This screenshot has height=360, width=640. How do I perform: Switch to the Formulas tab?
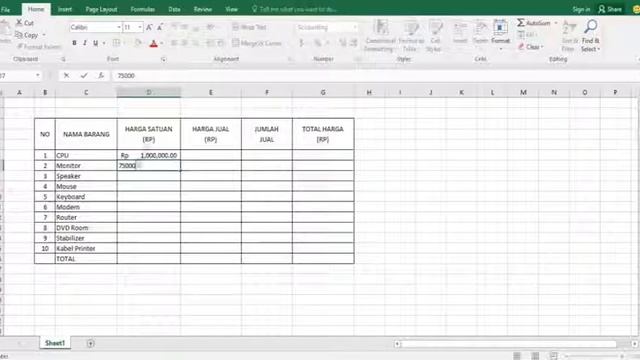pos(142,9)
